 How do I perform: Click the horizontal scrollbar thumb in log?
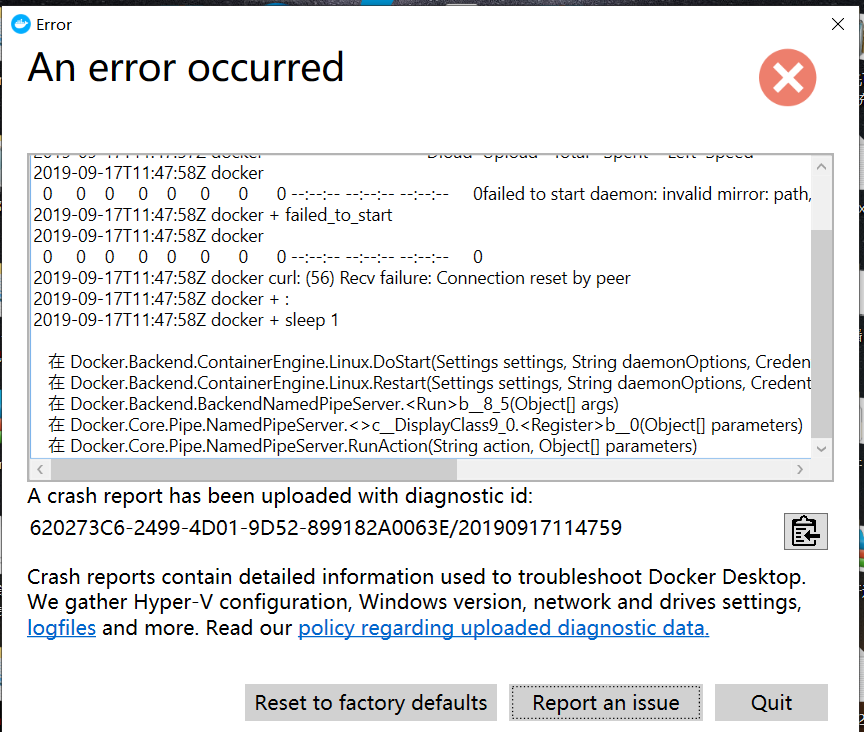253,469
